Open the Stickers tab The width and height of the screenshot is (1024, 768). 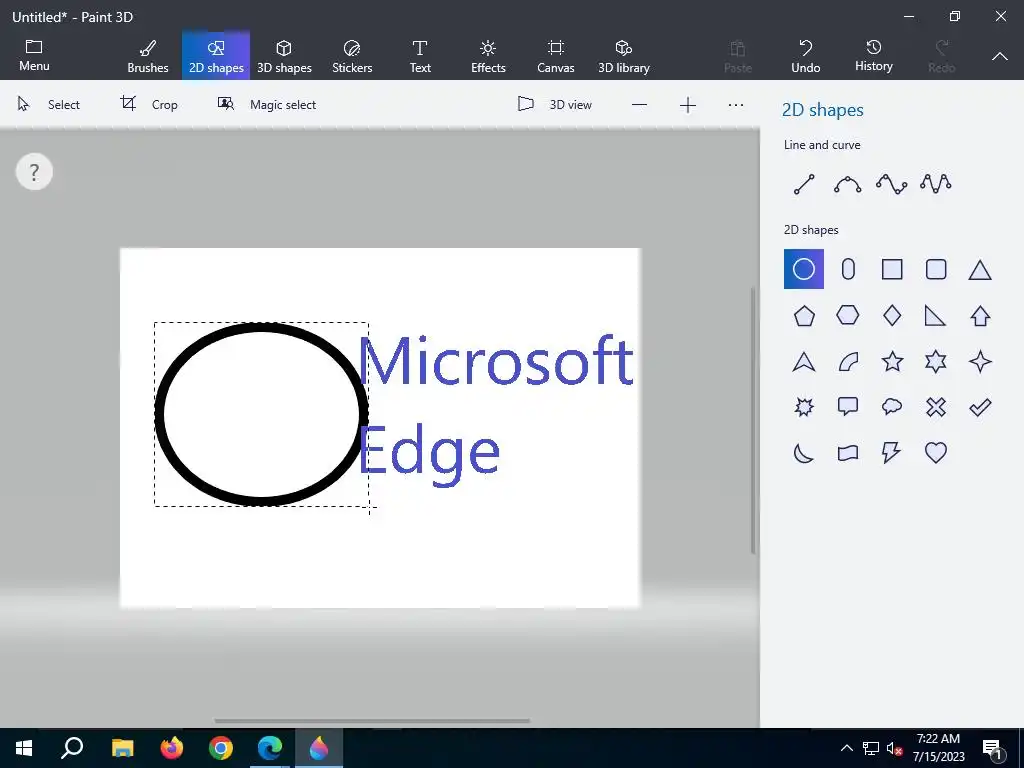point(352,57)
